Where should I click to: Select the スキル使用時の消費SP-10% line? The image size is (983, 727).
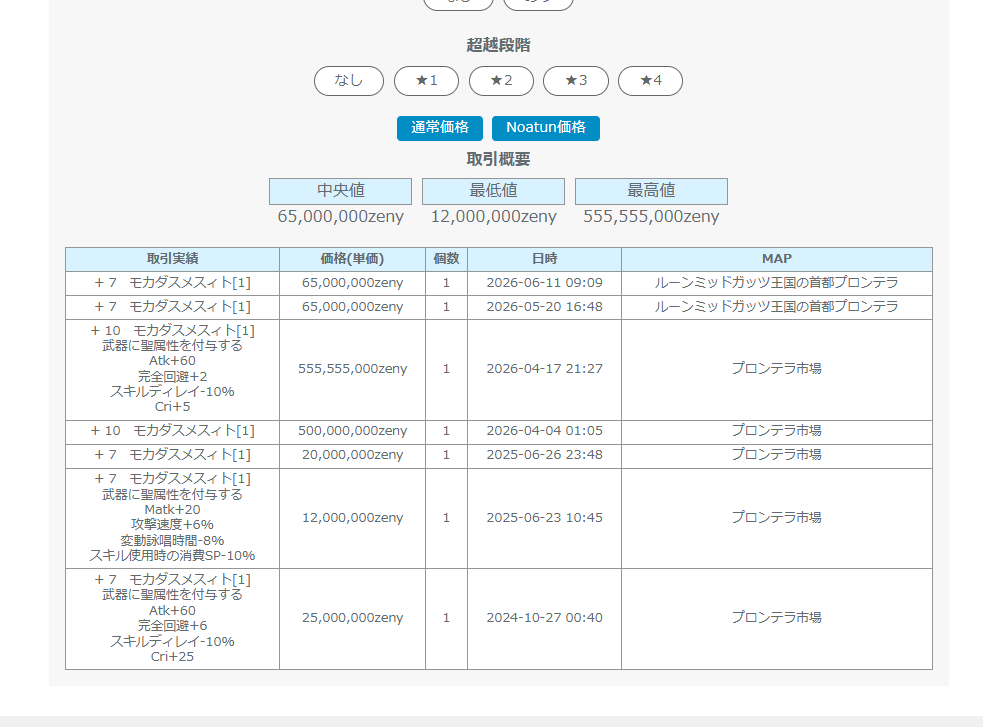[x=172, y=555]
